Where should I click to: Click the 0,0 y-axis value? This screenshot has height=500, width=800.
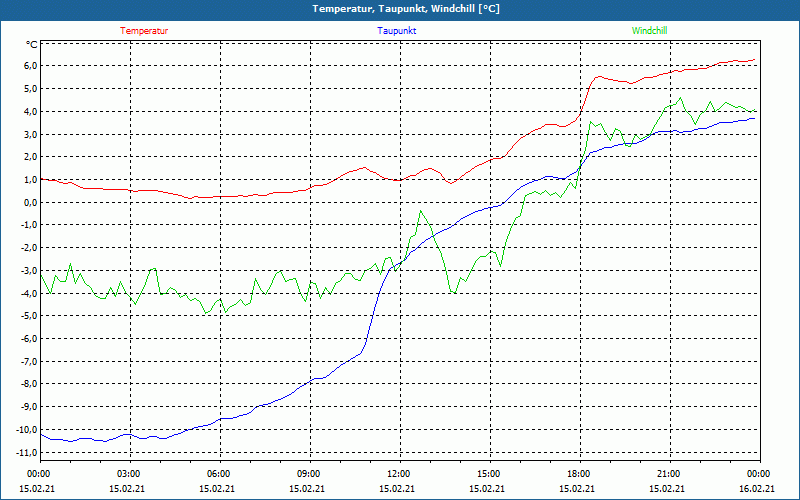[x=30, y=203]
